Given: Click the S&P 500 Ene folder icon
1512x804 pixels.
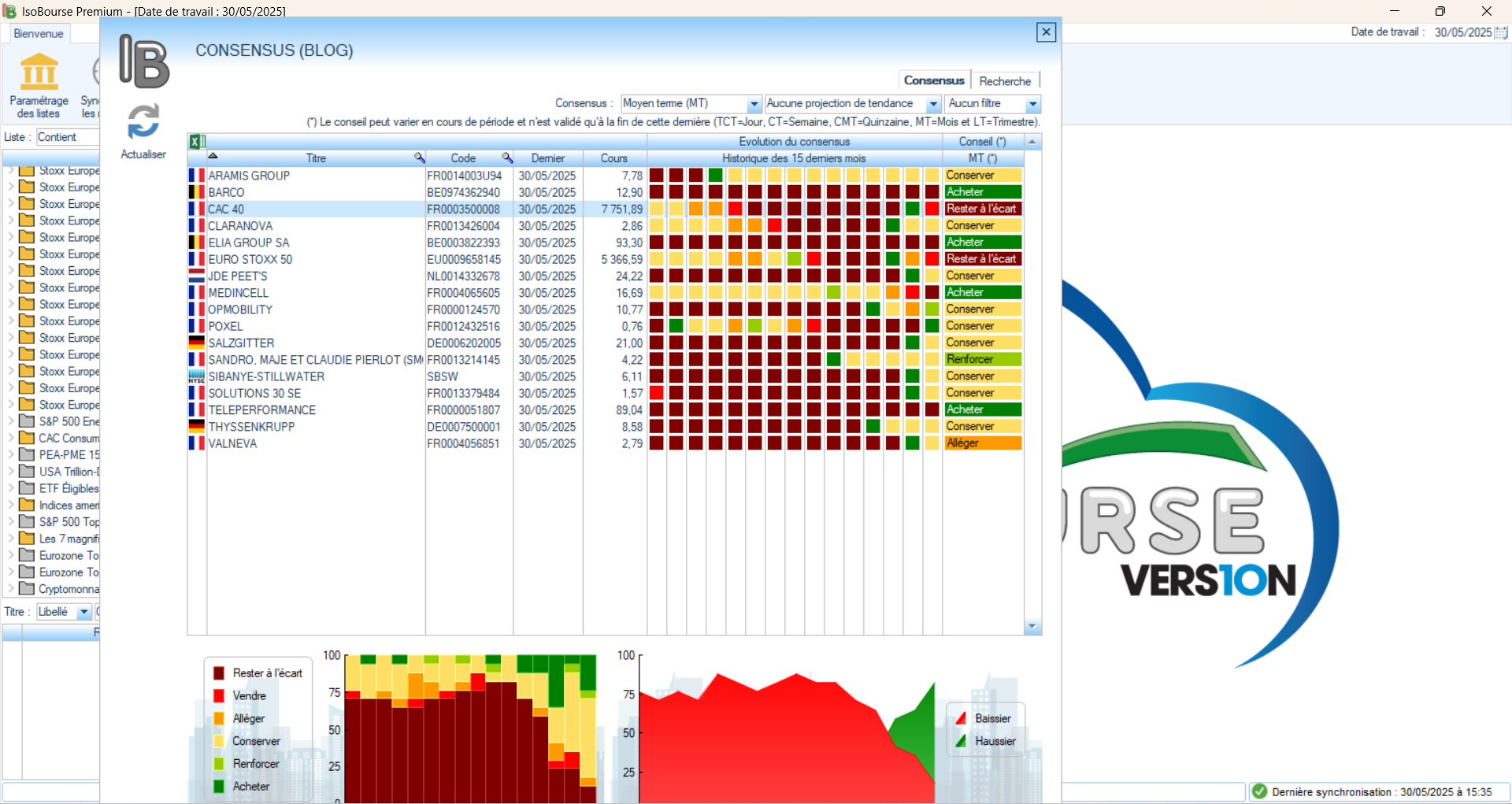Looking at the screenshot, I should pyautogui.click(x=27, y=421).
